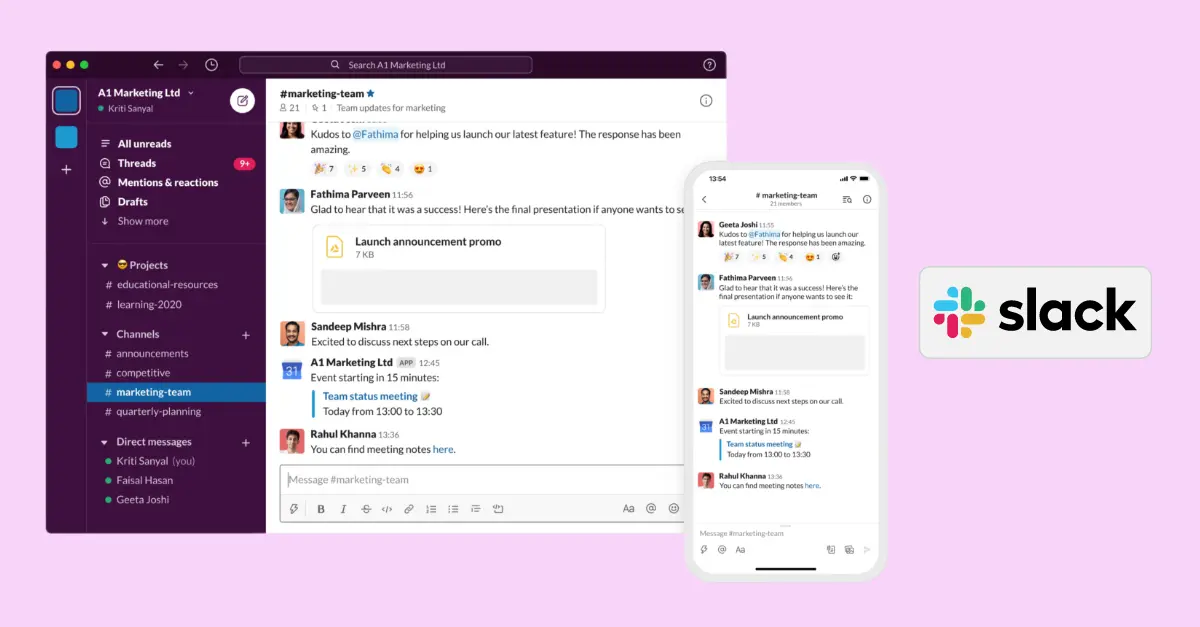
Task: Start a new message with the compose pencil icon
Action: pyautogui.click(x=242, y=100)
